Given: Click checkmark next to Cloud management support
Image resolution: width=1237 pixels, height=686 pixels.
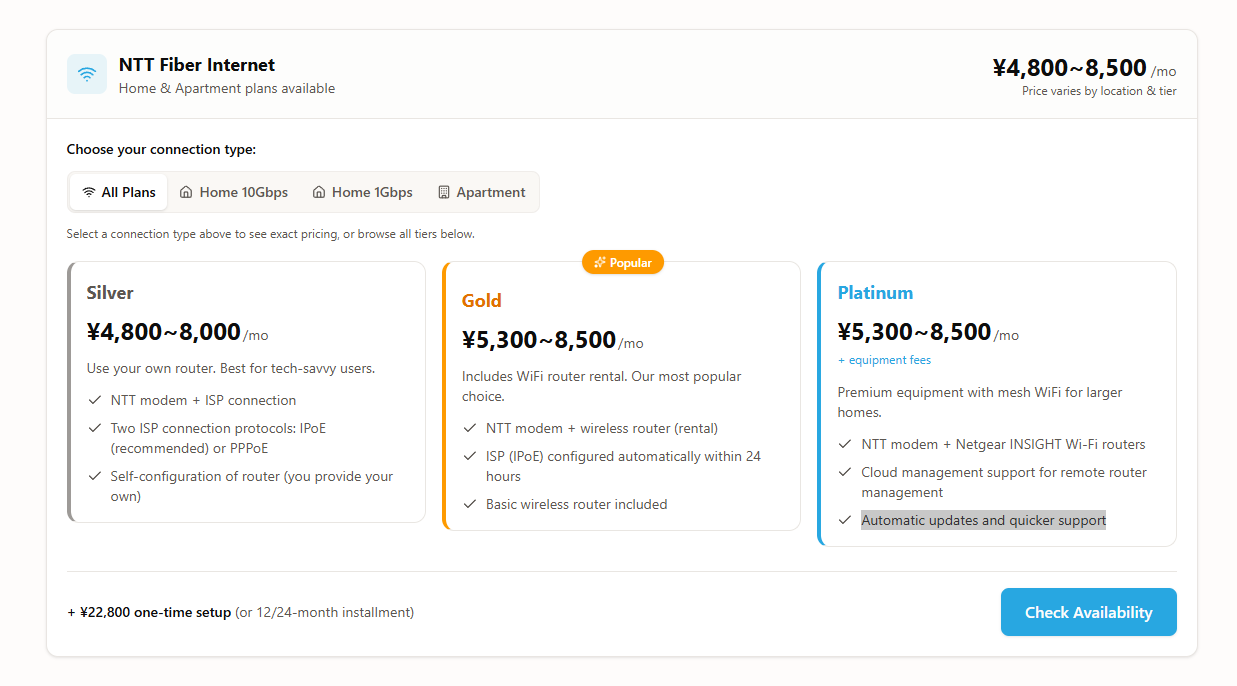Looking at the screenshot, I should tap(845, 472).
